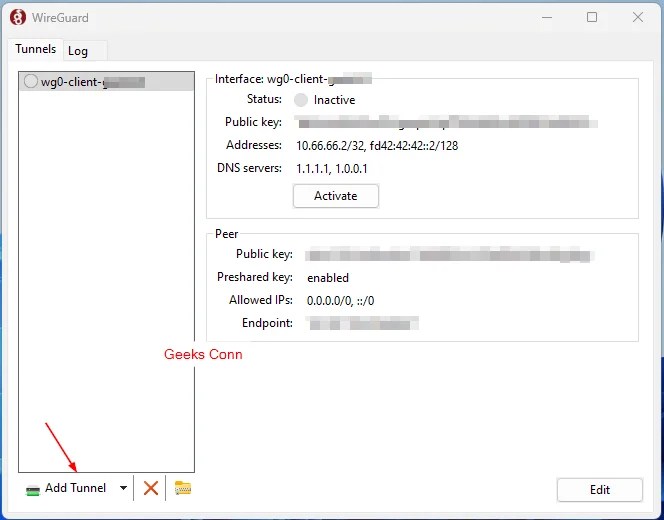664x520 pixels.
Task: Click the WireGuard logo in title bar
Action: coord(18,17)
